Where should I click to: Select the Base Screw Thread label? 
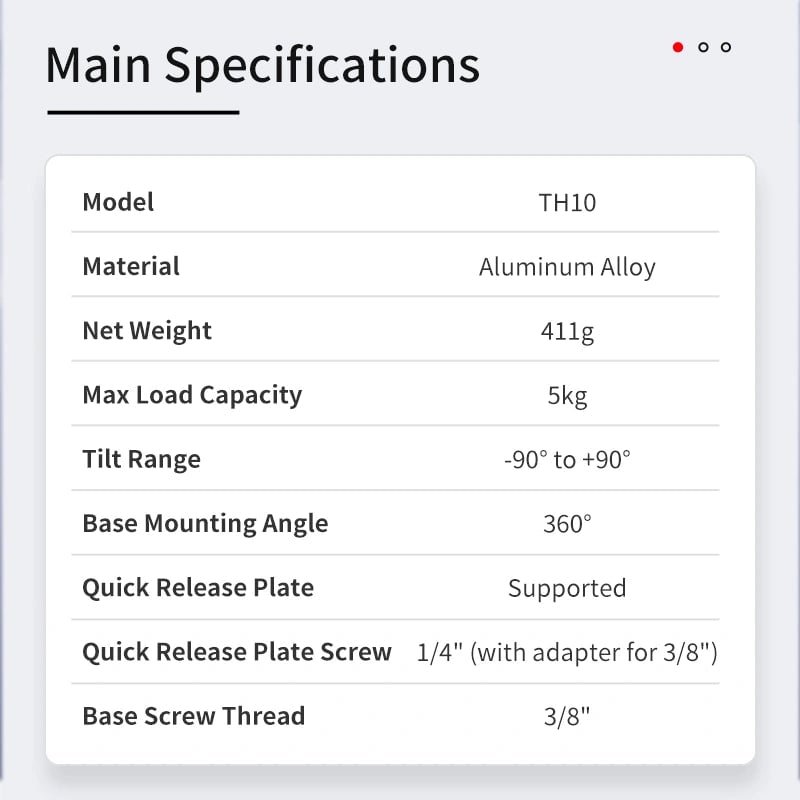193,716
